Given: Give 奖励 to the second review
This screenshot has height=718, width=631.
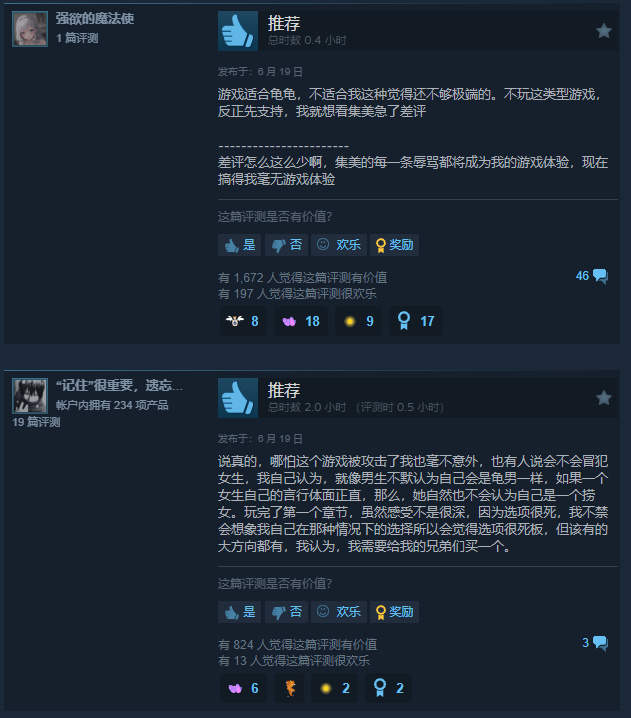Looking at the screenshot, I should (394, 612).
